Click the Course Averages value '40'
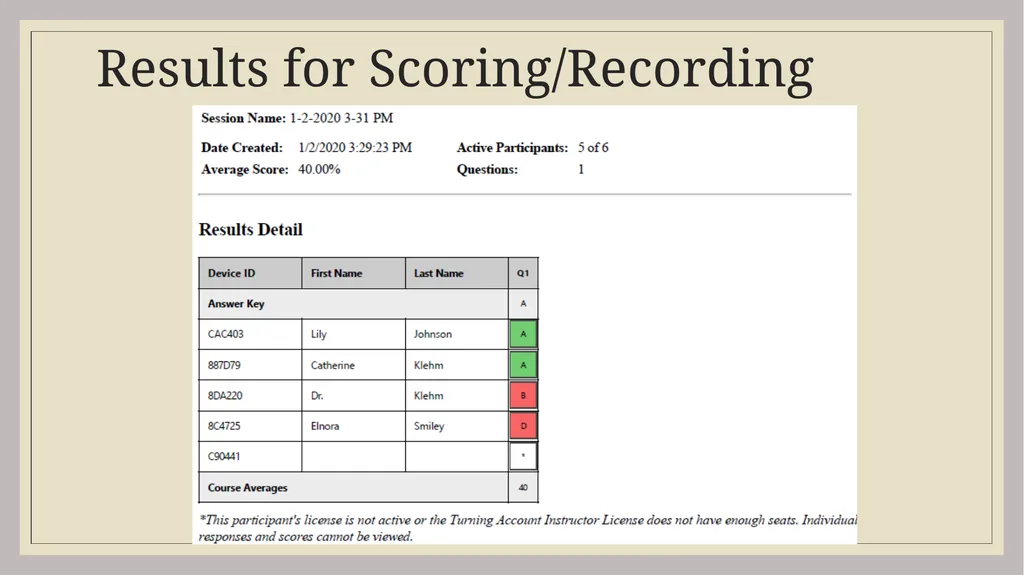This screenshot has height=575, width=1024. coord(523,487)
